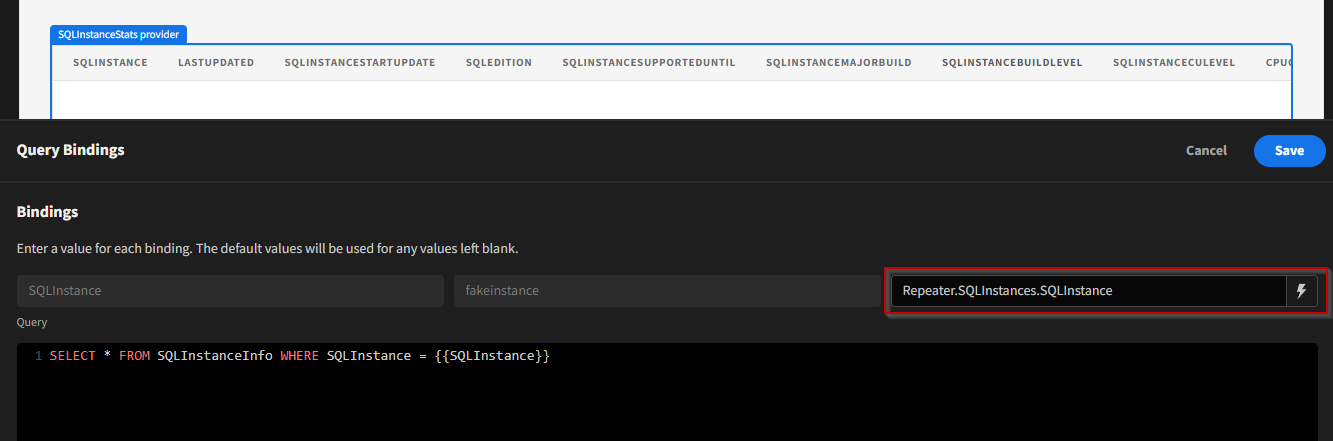Viewport: 1333px width, 441px height.
Task: Click the SQLINSTANCEMAJORBUILD column header
Action: pos(839,62)
